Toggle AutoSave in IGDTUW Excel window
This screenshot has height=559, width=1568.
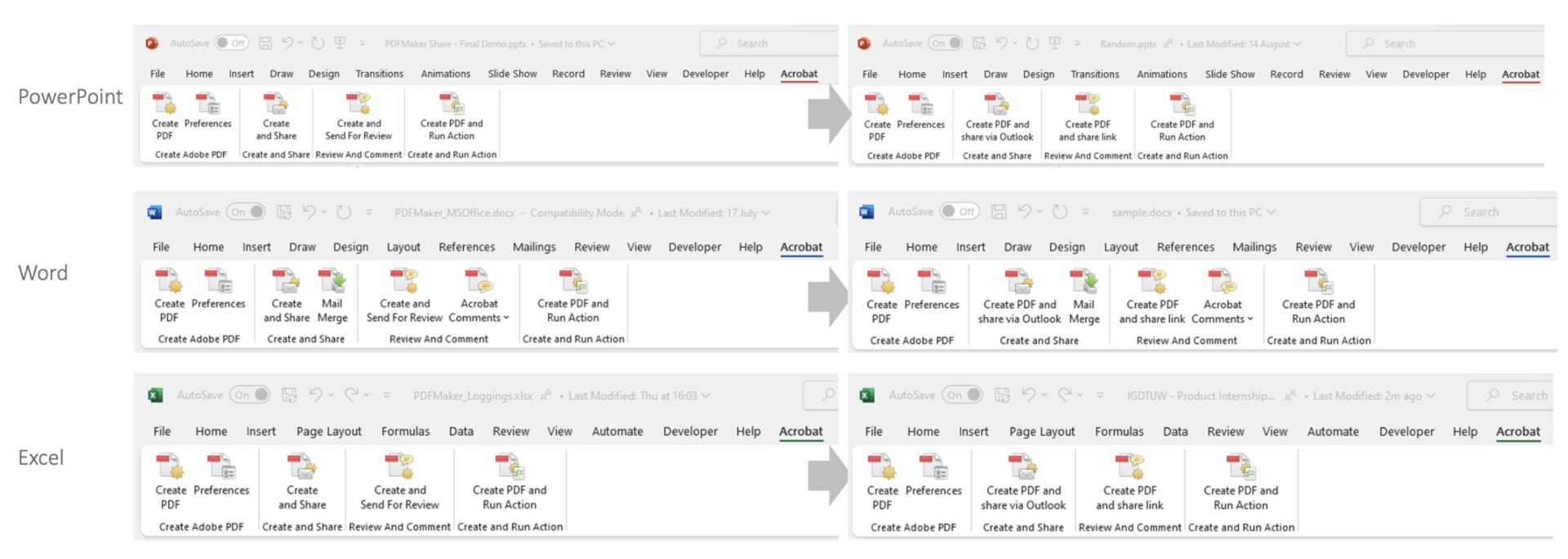tap(962, 395)
